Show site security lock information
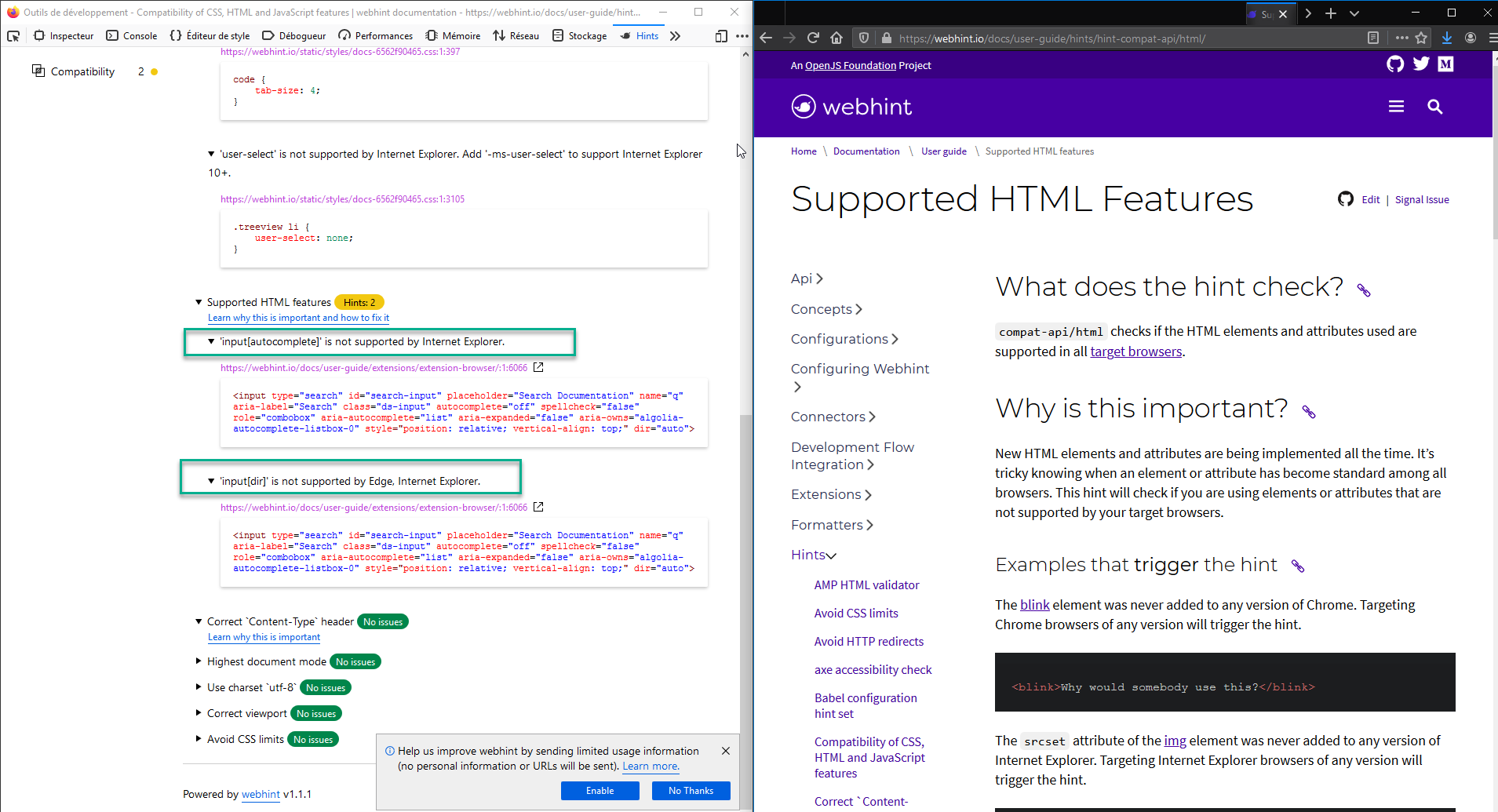The image size is (1498, 812). 887,38
